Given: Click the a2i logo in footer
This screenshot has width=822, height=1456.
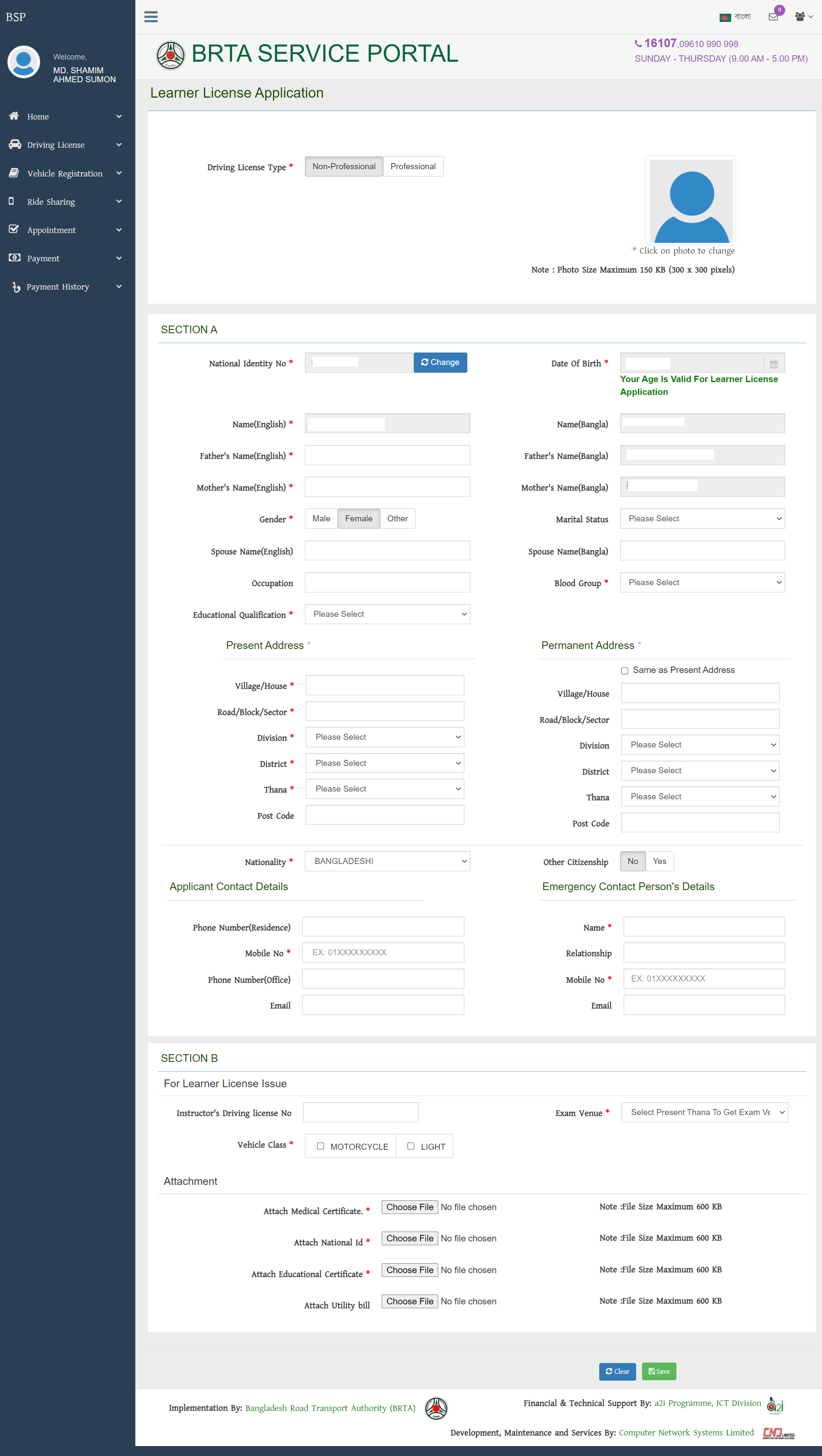Looking at the screenshot, I should point(775,1405).
